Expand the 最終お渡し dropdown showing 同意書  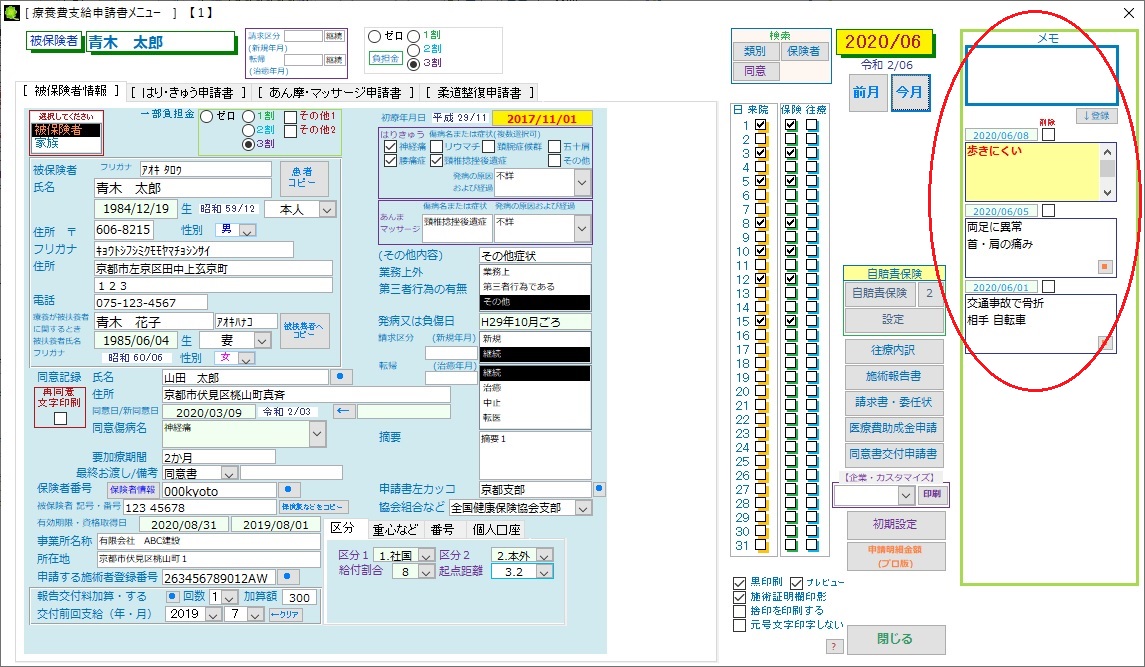[x=229, y=473]
